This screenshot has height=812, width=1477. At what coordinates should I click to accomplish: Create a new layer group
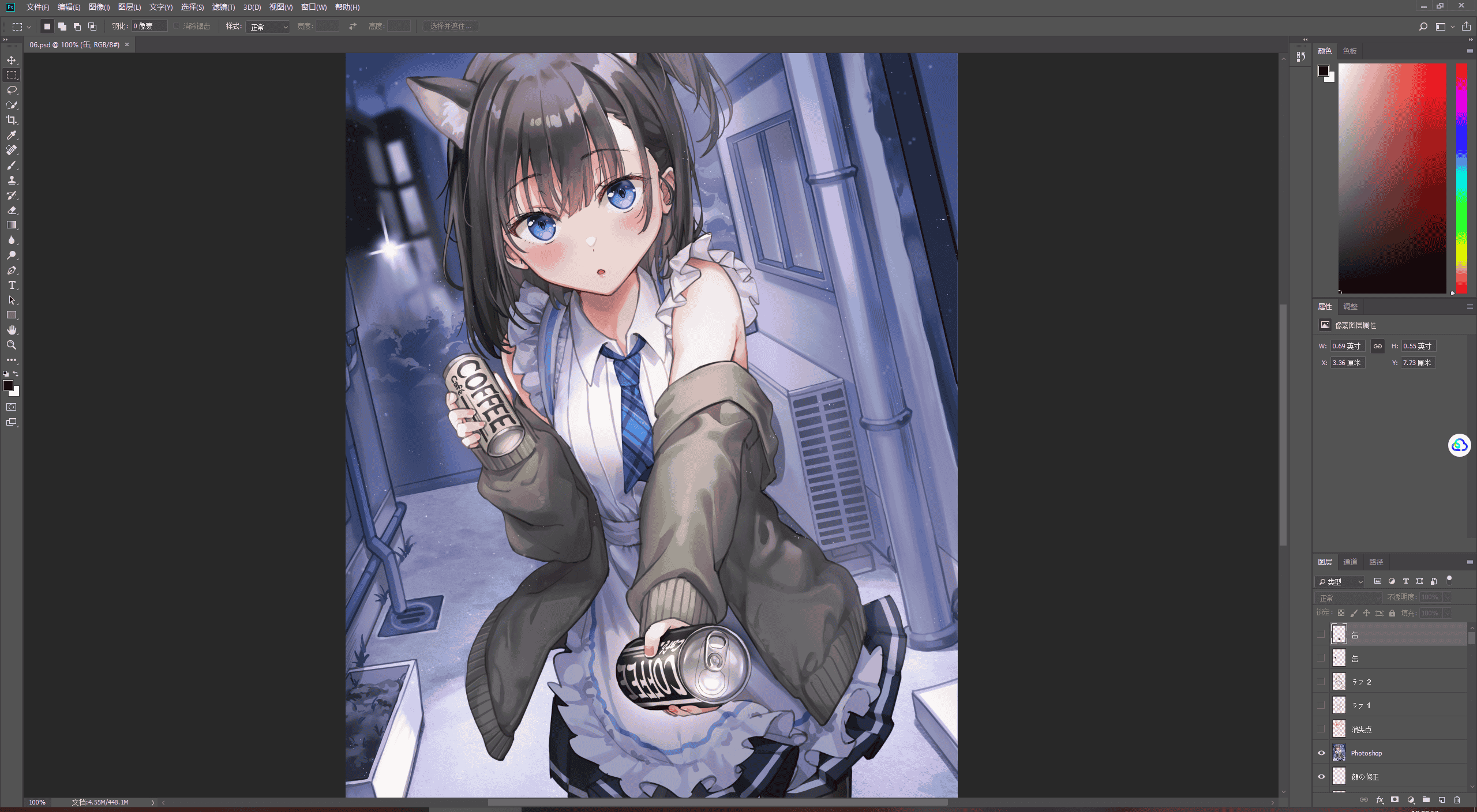tap(1426, 800)
